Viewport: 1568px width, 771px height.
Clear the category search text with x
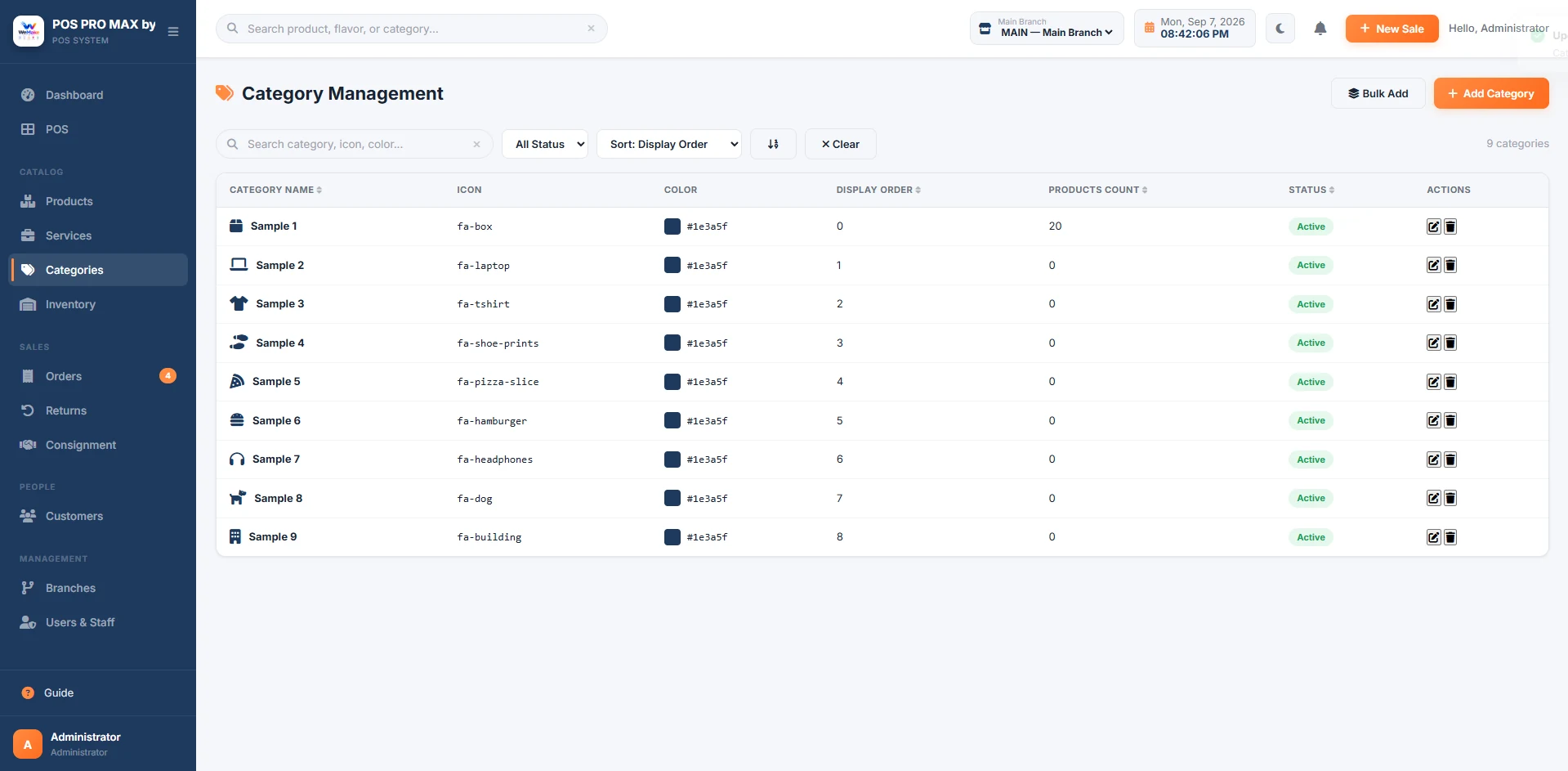476,144
